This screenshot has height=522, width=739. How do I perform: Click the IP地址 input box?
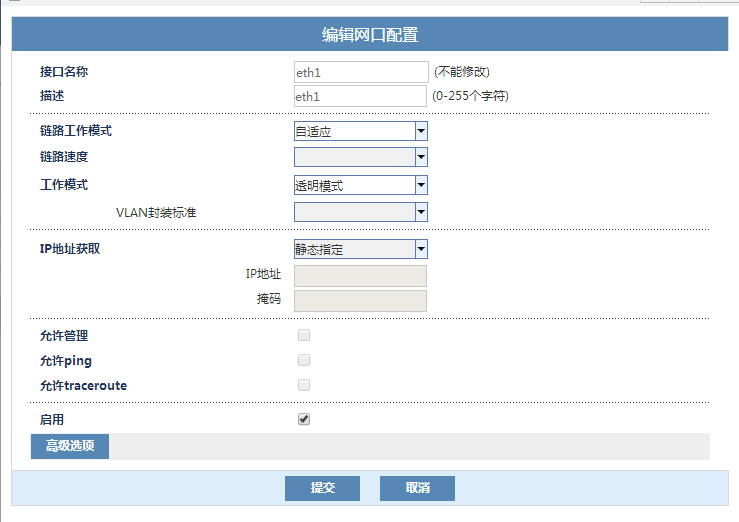tap(360, 275)
